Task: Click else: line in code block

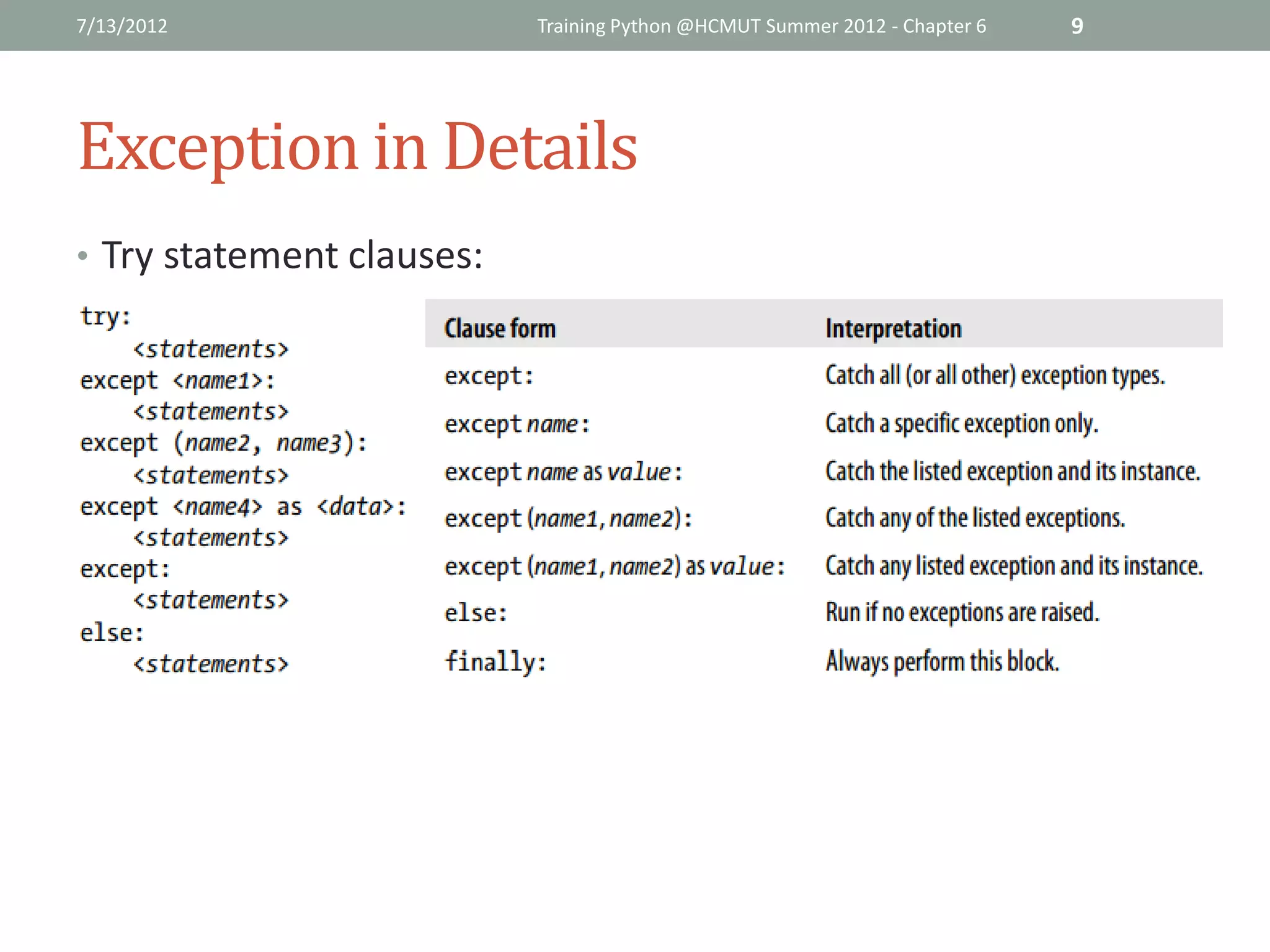Action: [x=112, y=633]
